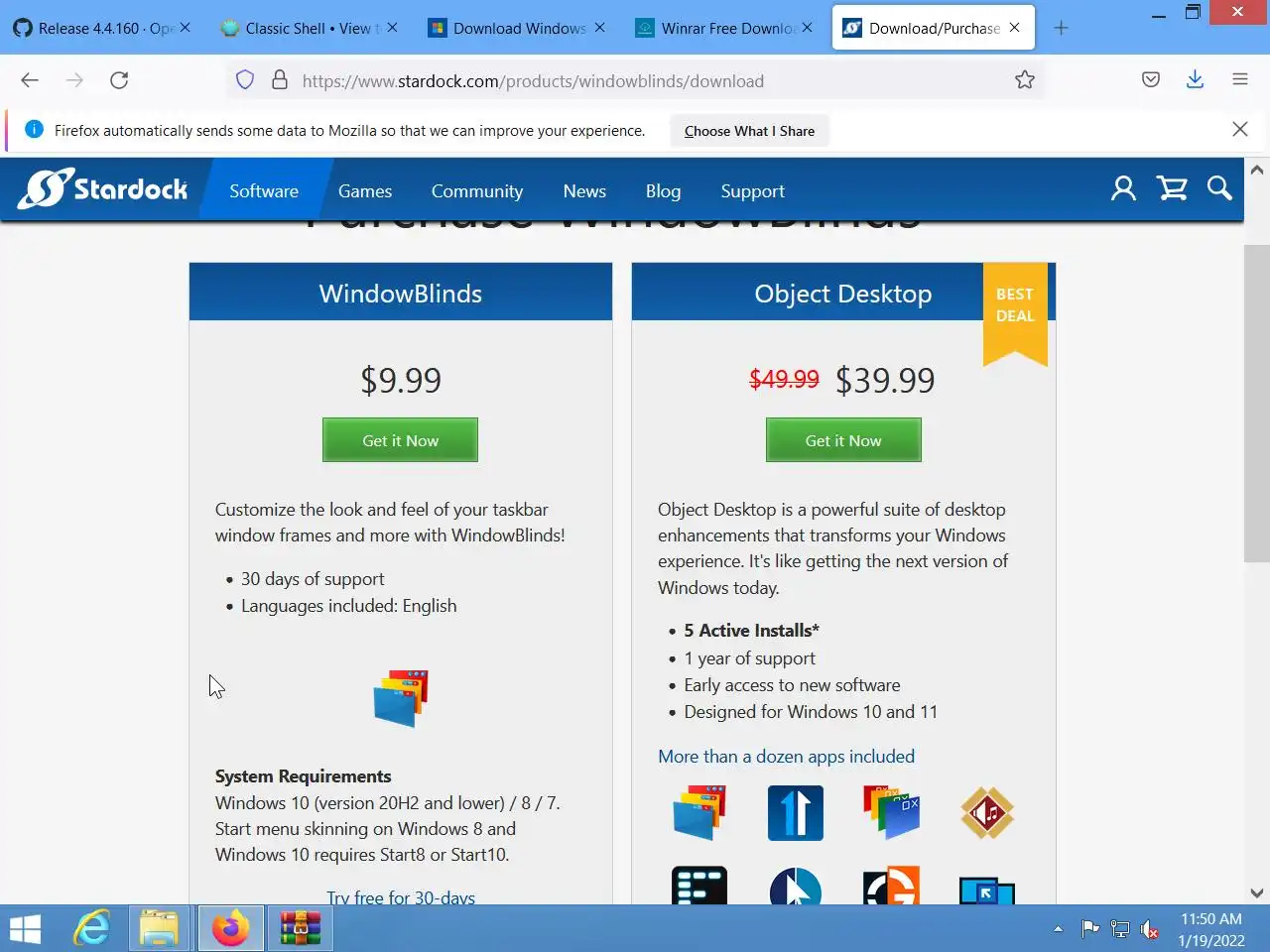This screenshot has width=1270, height=952.
Task: Open More than a dozen apps included link
Action: point(786,757)
